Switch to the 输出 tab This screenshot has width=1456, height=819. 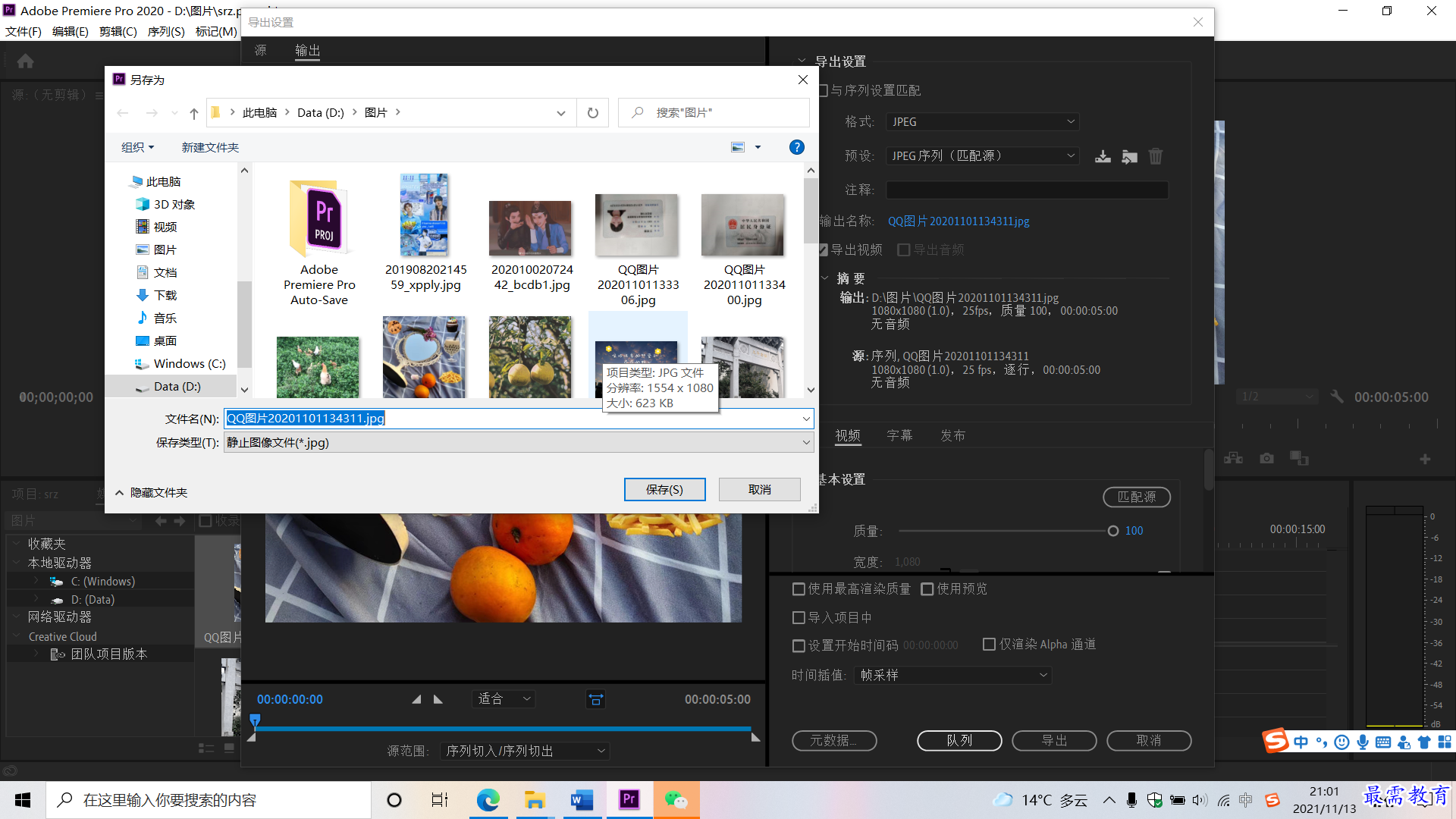307,50
